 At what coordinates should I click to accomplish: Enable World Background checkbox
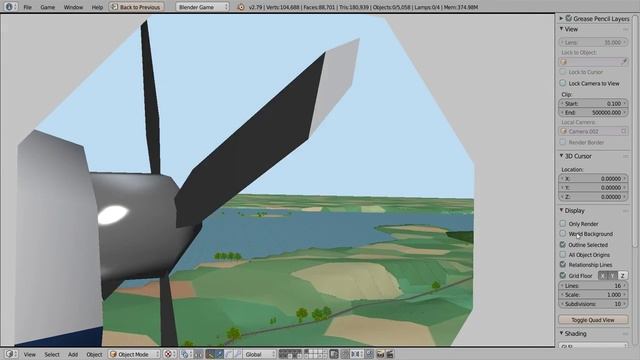[x=563, y=233]
